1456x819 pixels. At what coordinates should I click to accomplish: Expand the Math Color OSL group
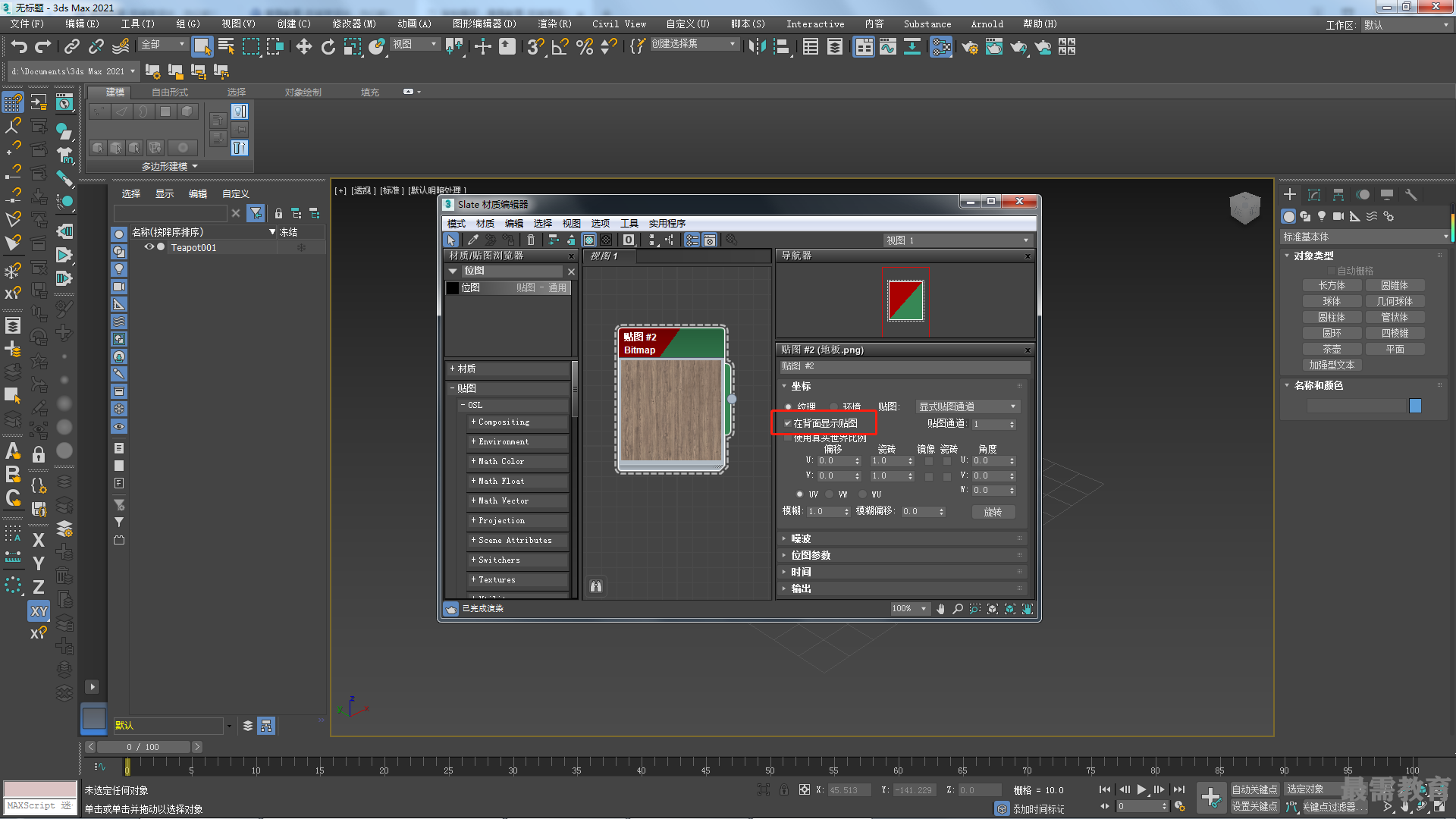(518, 461)
